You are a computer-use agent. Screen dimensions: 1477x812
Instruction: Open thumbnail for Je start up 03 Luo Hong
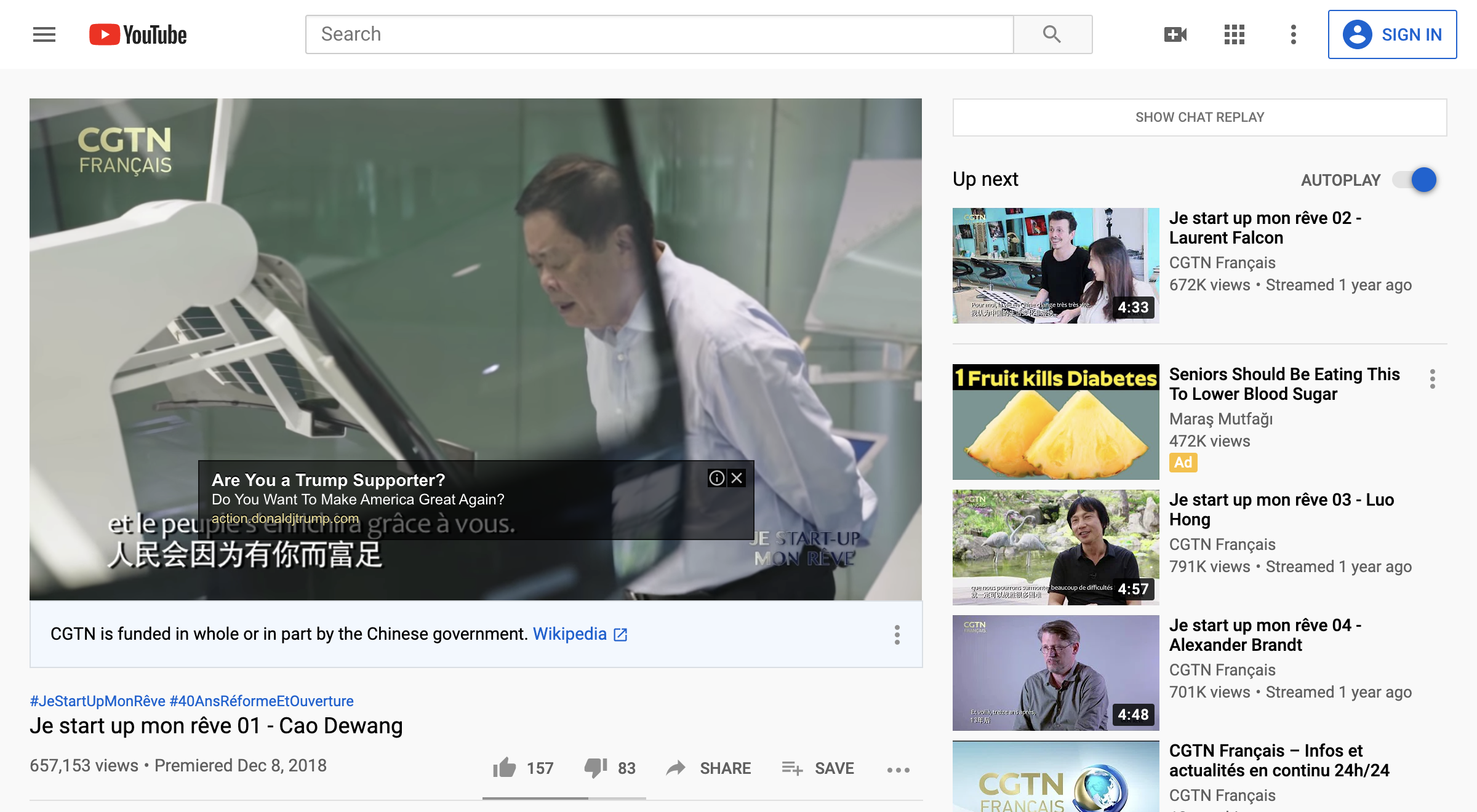(x=1055, y=547)
